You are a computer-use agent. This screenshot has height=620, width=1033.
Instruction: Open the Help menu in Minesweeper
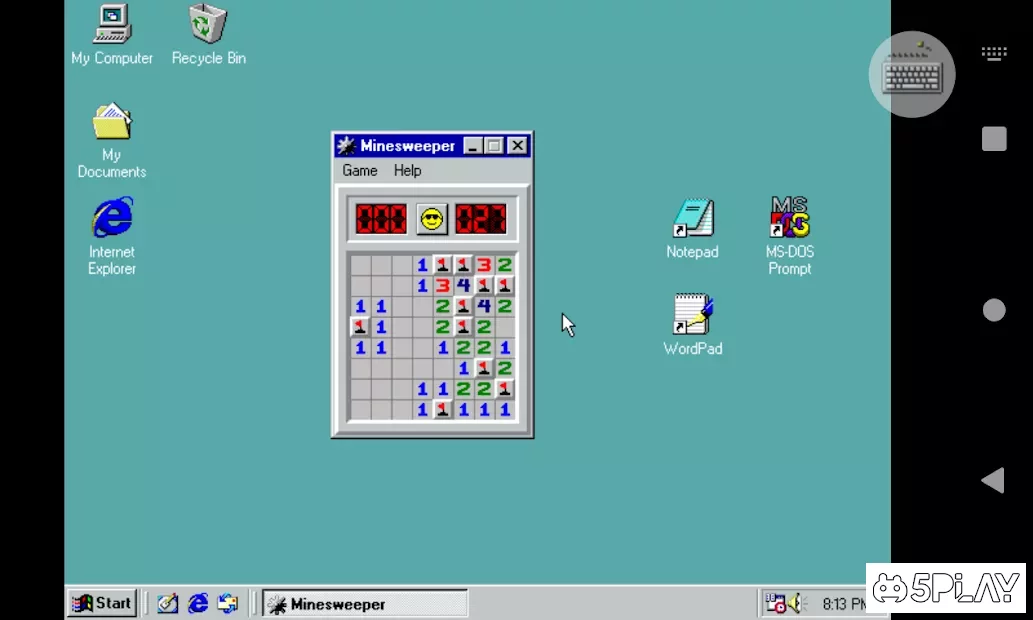pyautogui.click(x=407, y=171)
